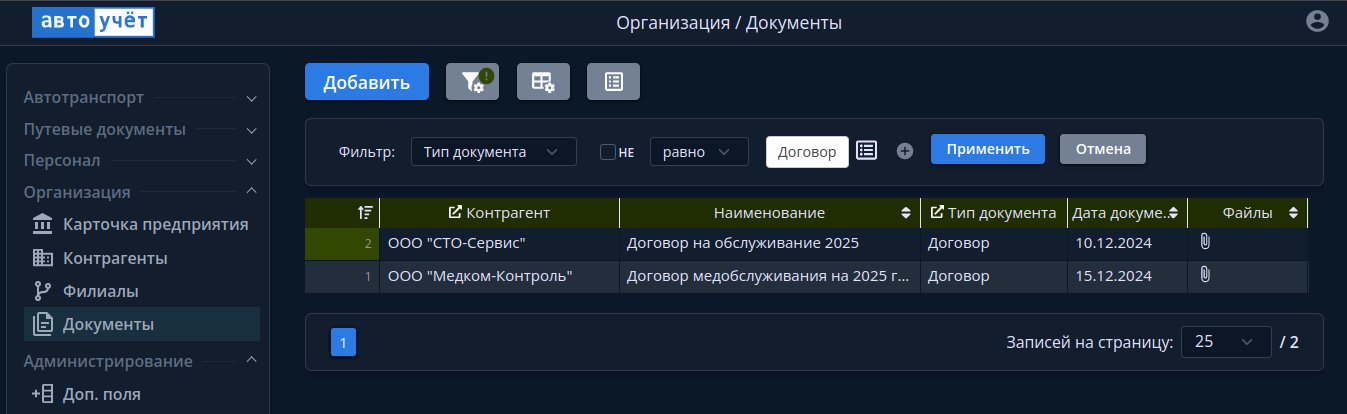Open table column settings icon

pyautogui.click(x=543, y=82)
